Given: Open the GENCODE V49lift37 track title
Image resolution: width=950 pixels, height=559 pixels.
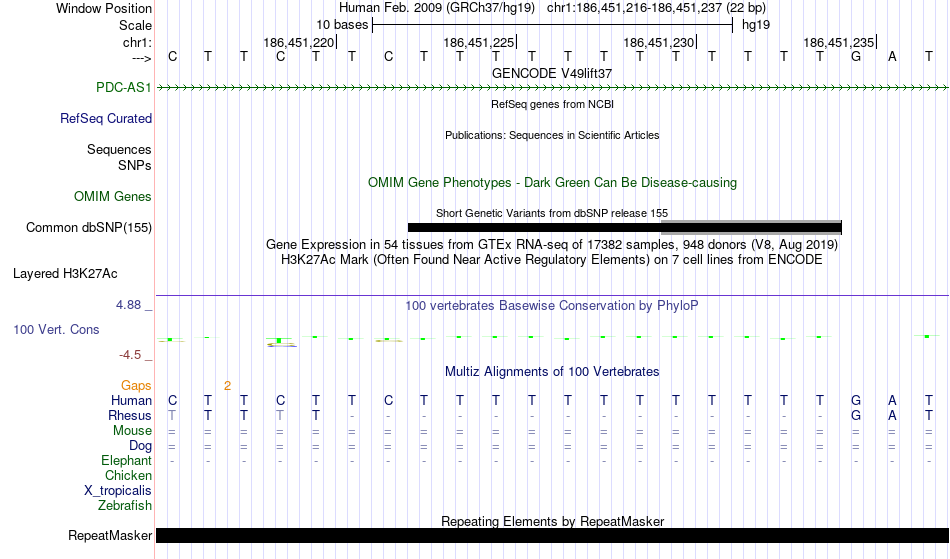Looking at the screenshot, I should pos(552,73).
